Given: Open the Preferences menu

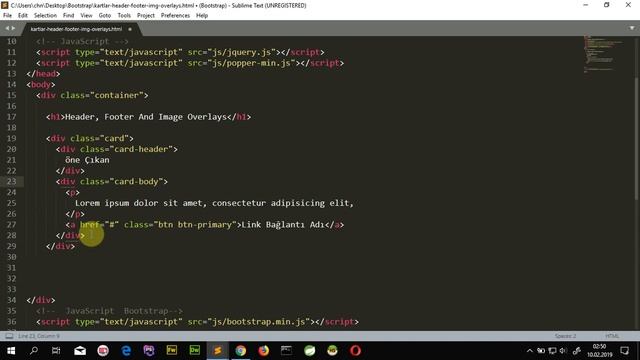Looking at the screenshot, I should (175, 16).
